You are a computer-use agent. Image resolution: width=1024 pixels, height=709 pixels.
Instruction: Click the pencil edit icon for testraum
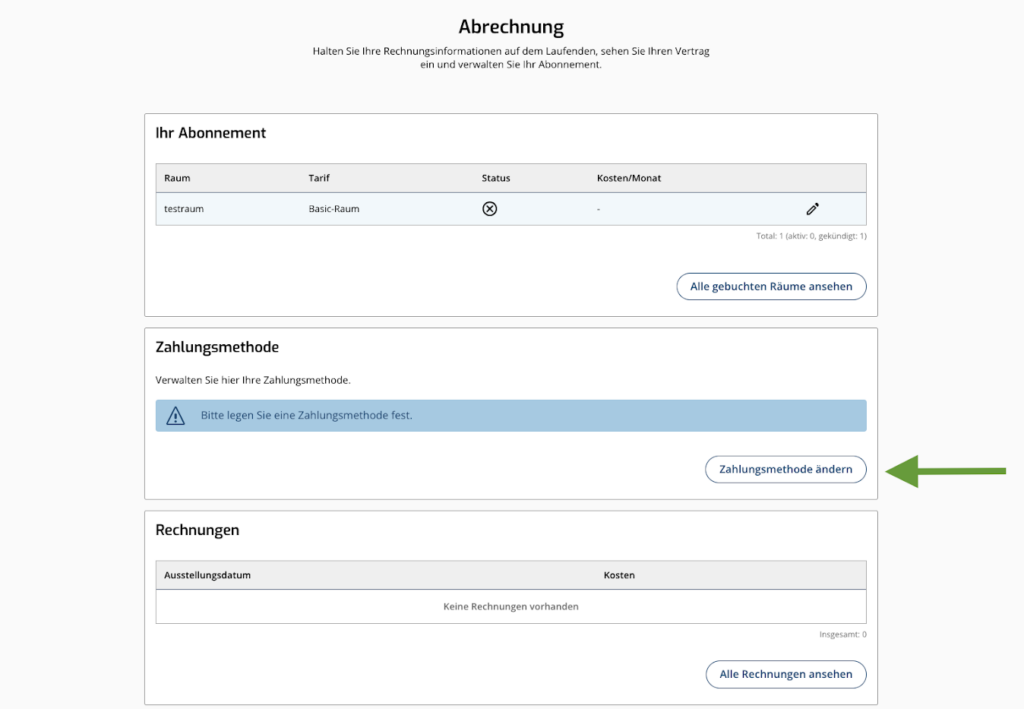tap(812, 209)
